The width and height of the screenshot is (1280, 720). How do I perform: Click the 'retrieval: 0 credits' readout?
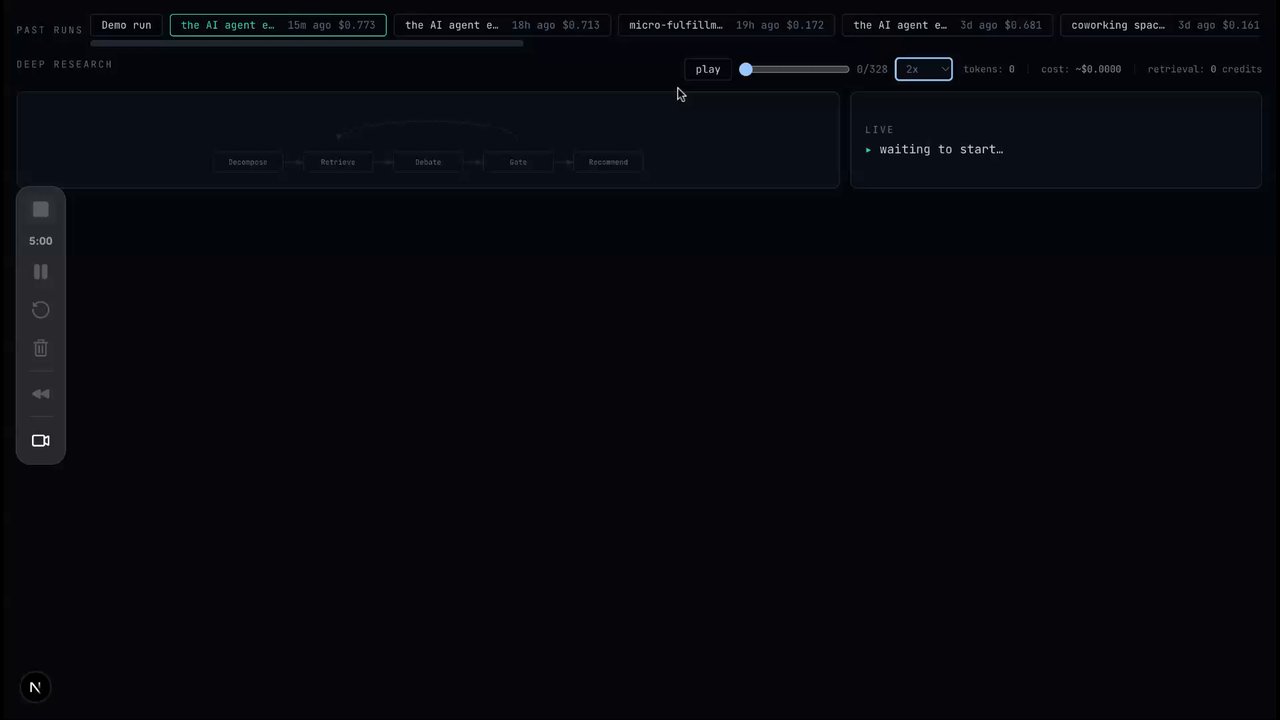(1205, 69)
